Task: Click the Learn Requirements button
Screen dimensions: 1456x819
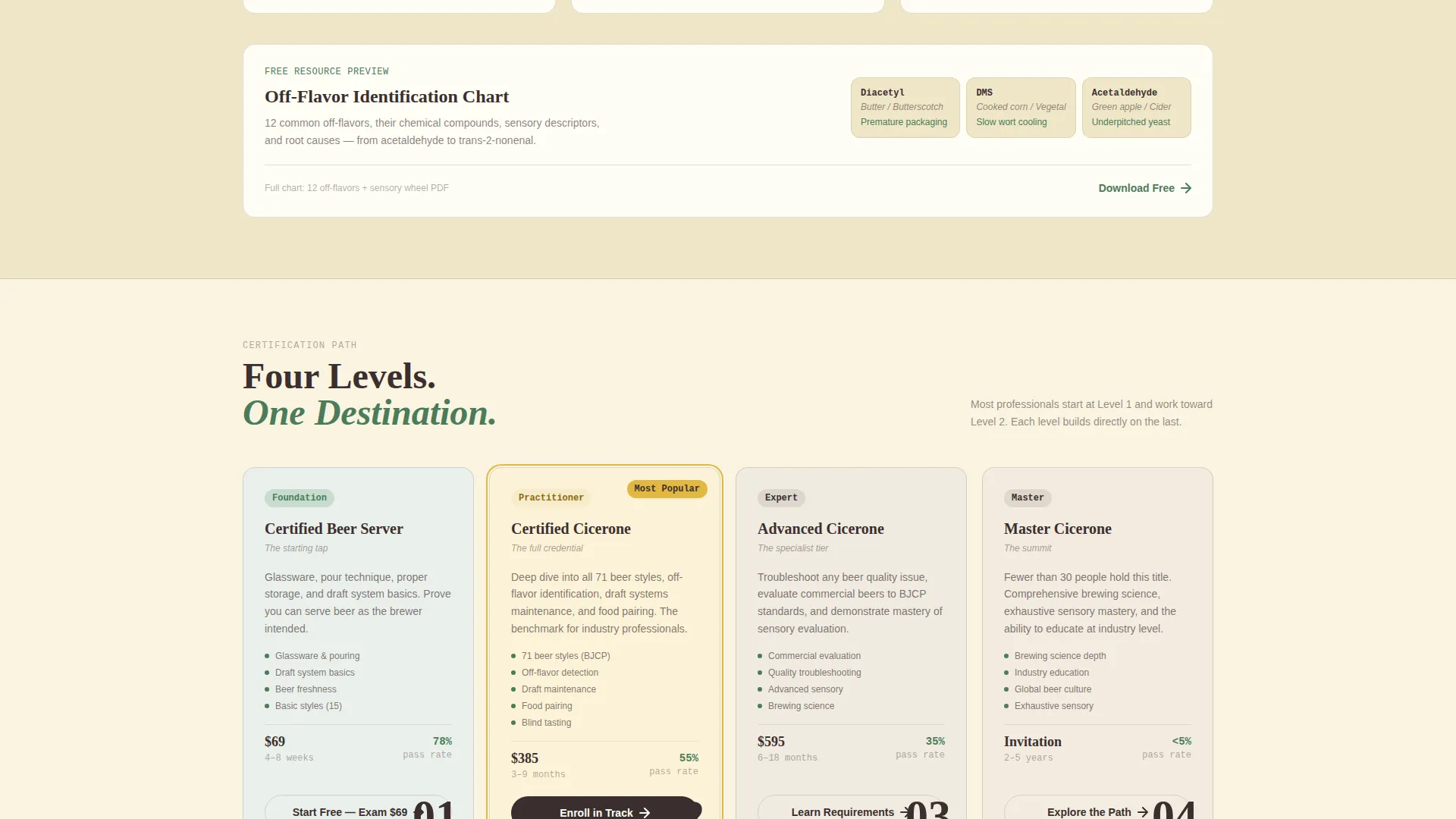Action: coord(851,808)
